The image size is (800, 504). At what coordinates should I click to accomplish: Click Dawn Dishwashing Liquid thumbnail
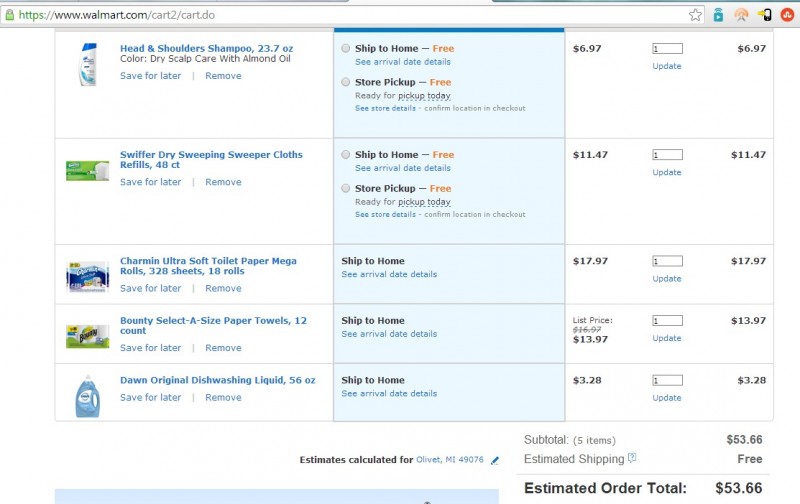(x=88, y=397)
